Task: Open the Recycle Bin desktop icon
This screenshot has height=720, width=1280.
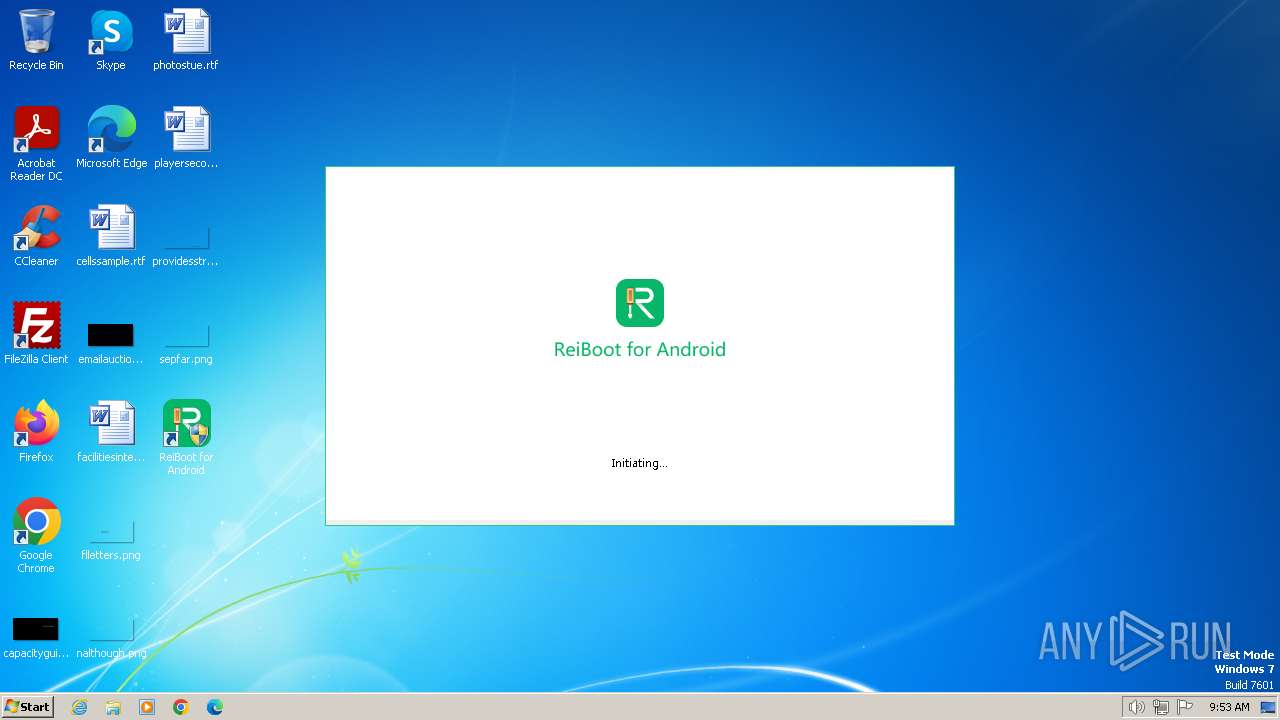Action: [x=36, y=40]
